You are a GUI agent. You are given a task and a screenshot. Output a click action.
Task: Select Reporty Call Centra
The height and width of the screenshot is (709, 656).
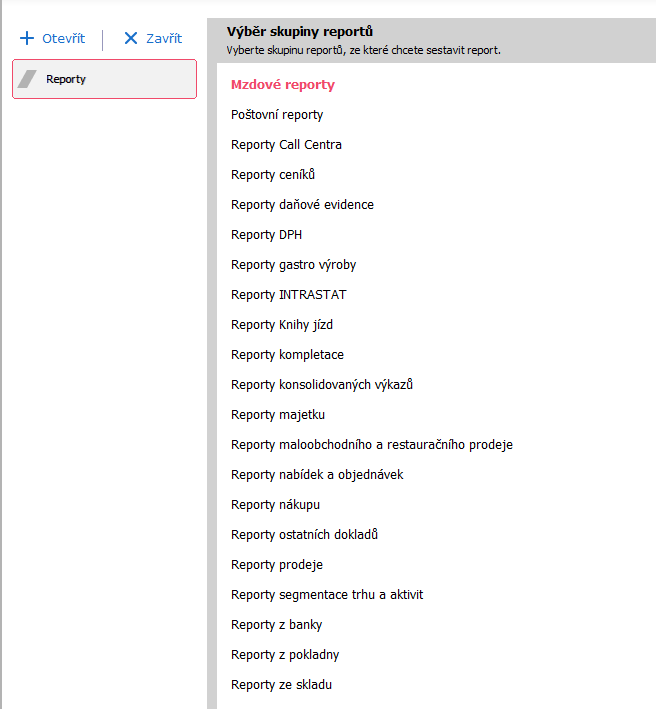pos(286,145)
